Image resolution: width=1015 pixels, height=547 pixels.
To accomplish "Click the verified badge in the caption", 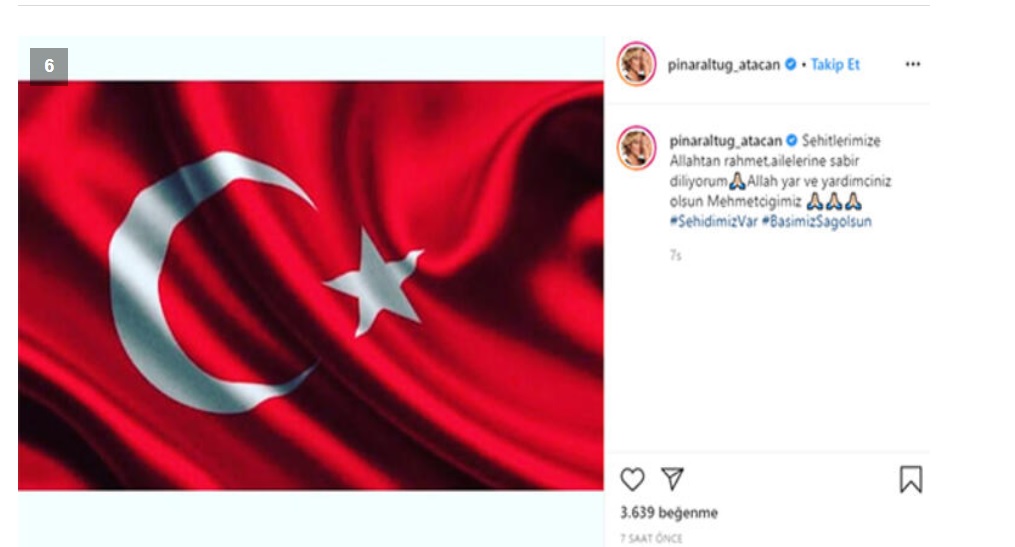I will [792, 140].
